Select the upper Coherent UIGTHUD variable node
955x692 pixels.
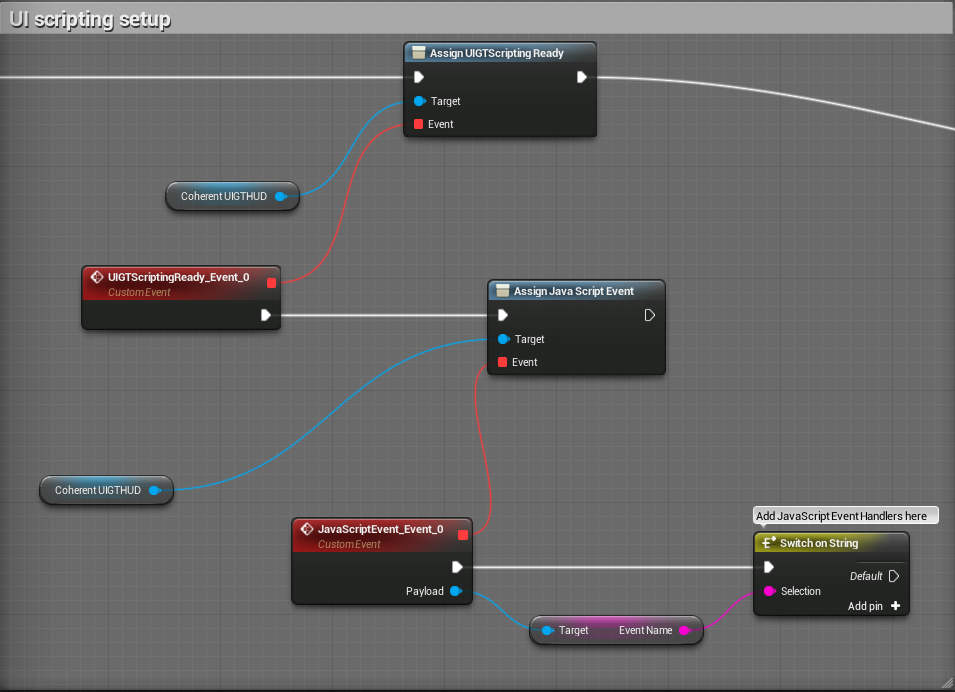(x=224, y=197)
